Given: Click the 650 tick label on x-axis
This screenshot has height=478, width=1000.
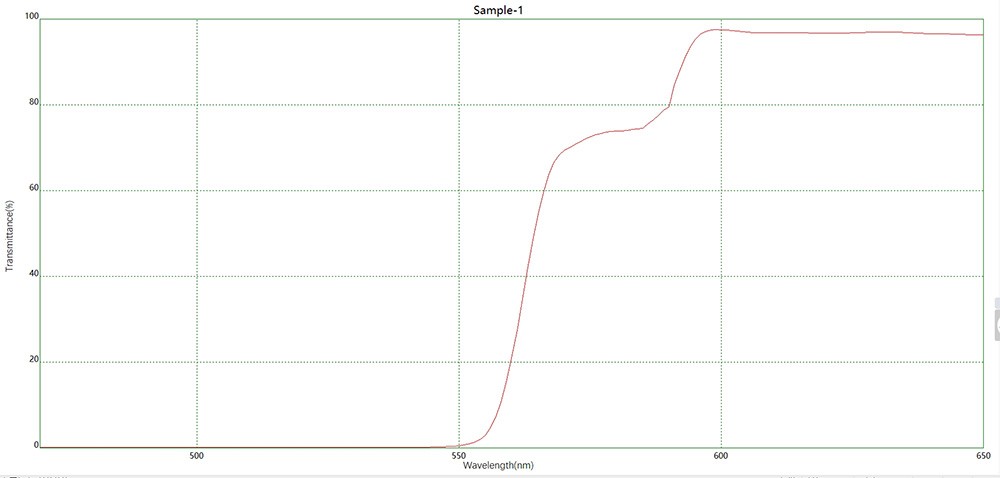Looking at the screenshot, I should pyautogui.click(x=982, y=456).
